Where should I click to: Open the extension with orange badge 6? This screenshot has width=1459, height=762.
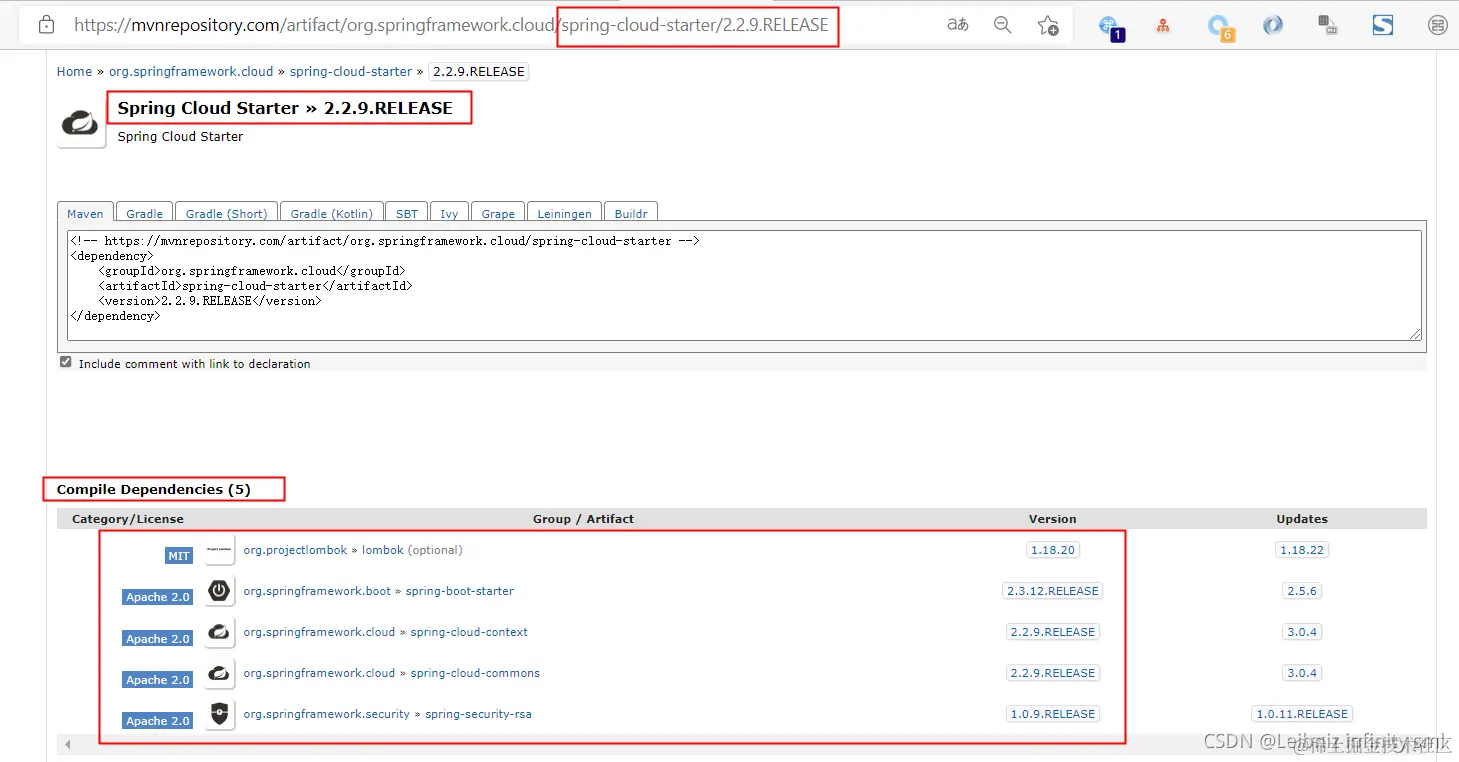coord(1219,27)
